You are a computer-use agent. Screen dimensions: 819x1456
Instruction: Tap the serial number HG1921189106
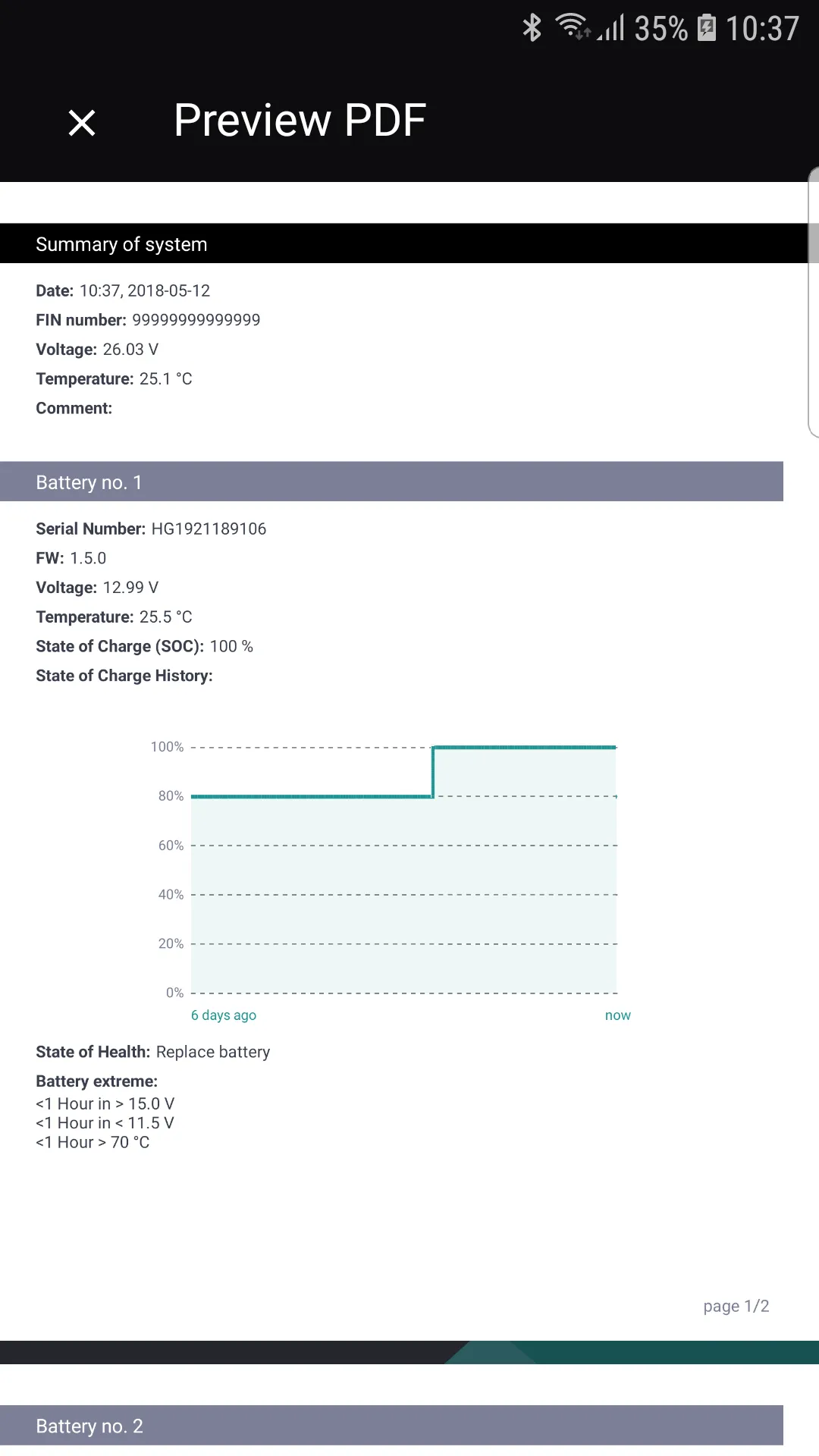(209, 529)
